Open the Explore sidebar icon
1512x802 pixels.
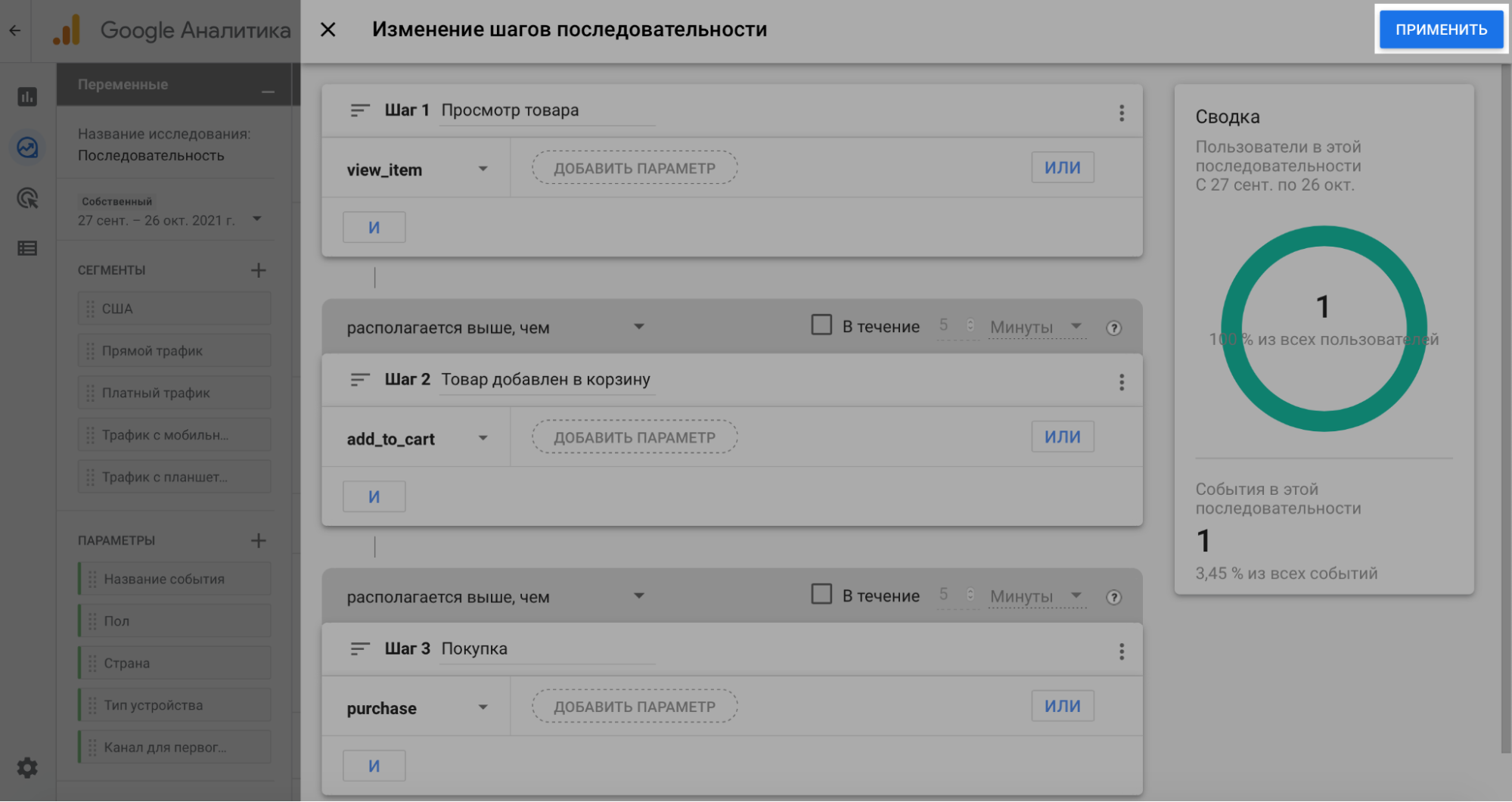click(27, 147)
